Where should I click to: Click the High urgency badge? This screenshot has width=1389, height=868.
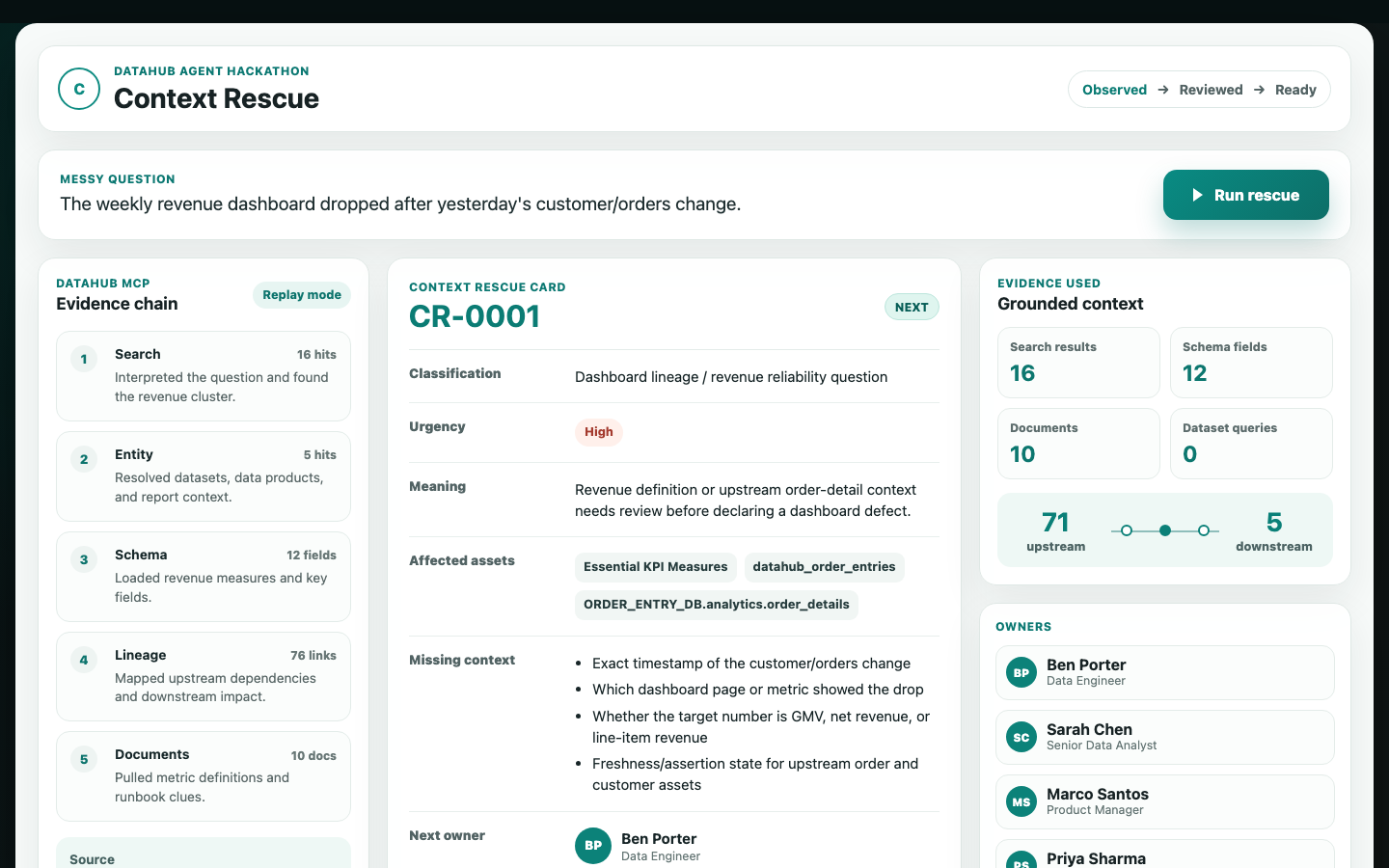coord(599,432)
